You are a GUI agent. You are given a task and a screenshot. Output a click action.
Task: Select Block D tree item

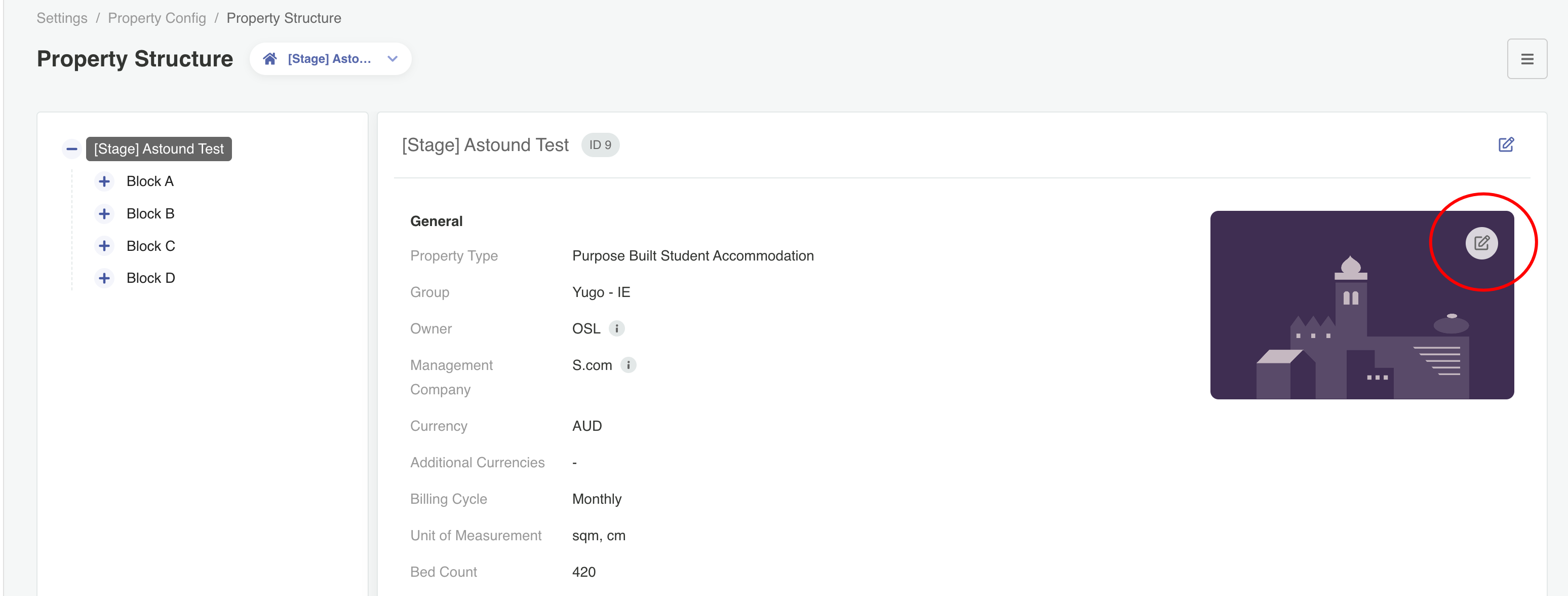pyautogui.click(x=150, y=278)
